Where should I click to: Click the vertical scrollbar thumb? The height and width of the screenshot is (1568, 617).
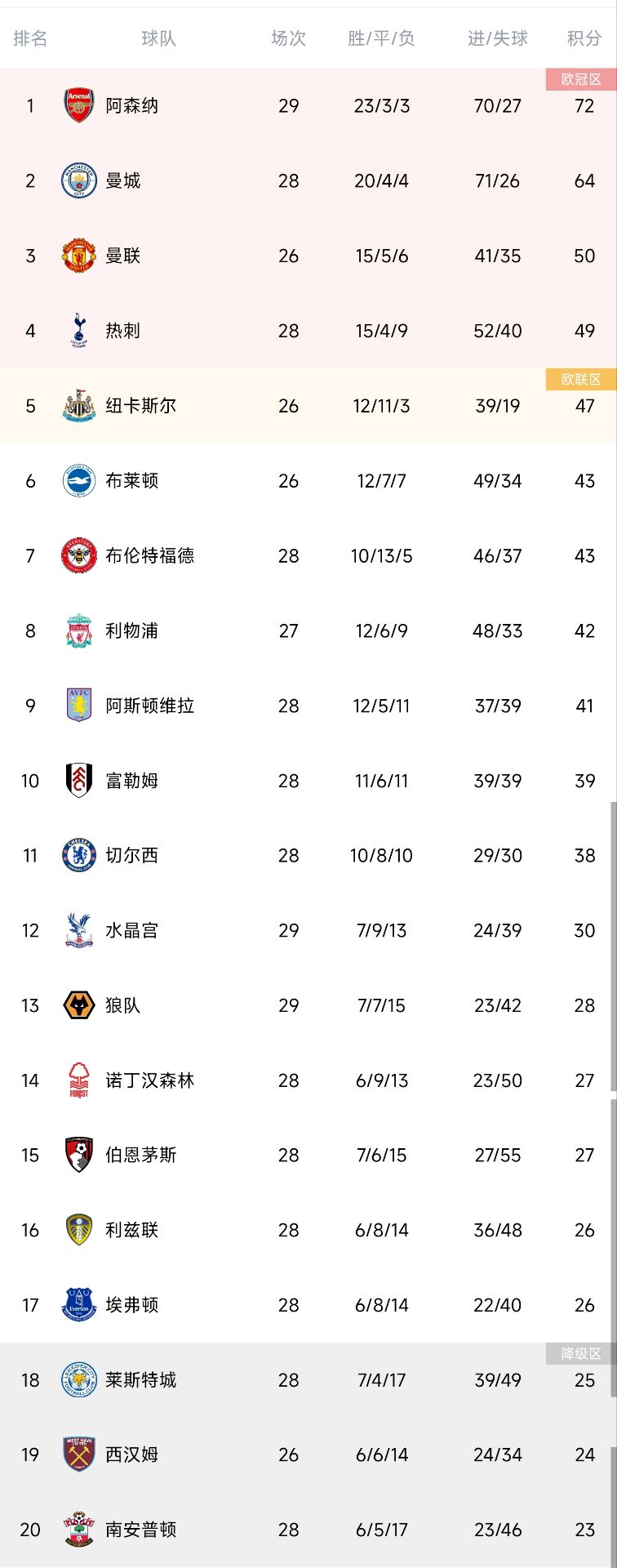pyautogui.click(x=613, y=947)
